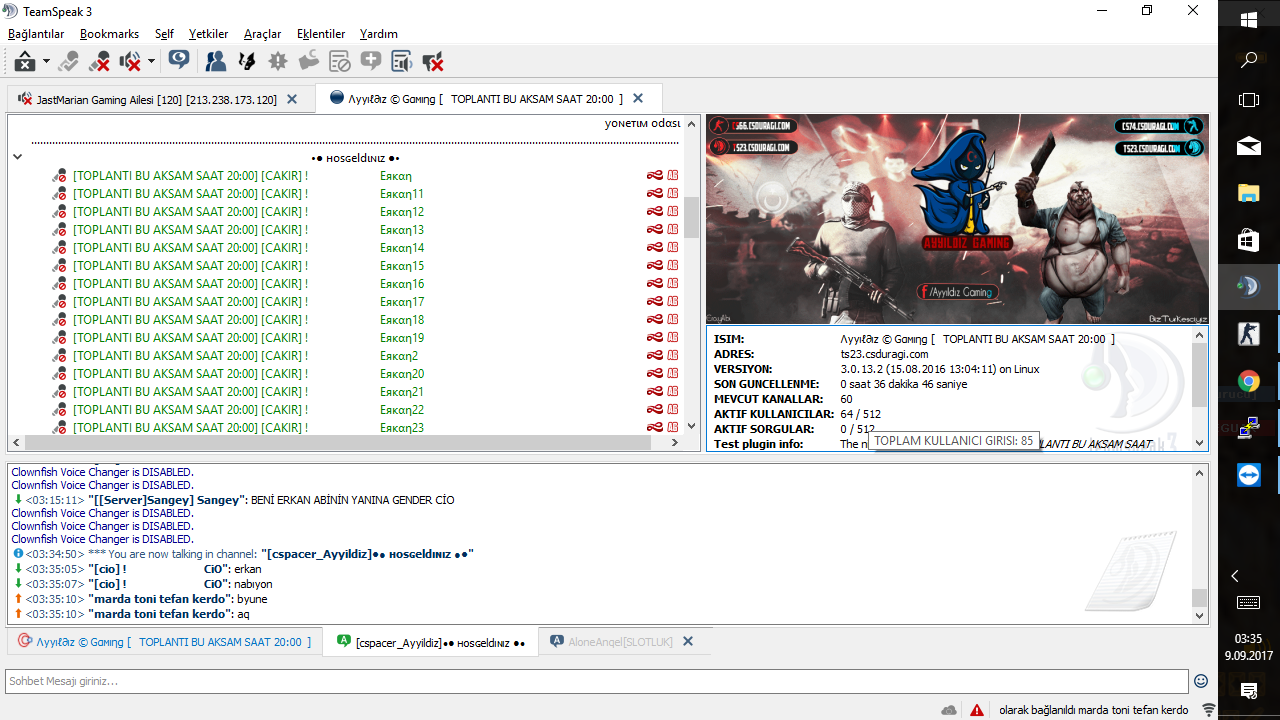Open the Action Center notifications icon

pos(1248,690)
